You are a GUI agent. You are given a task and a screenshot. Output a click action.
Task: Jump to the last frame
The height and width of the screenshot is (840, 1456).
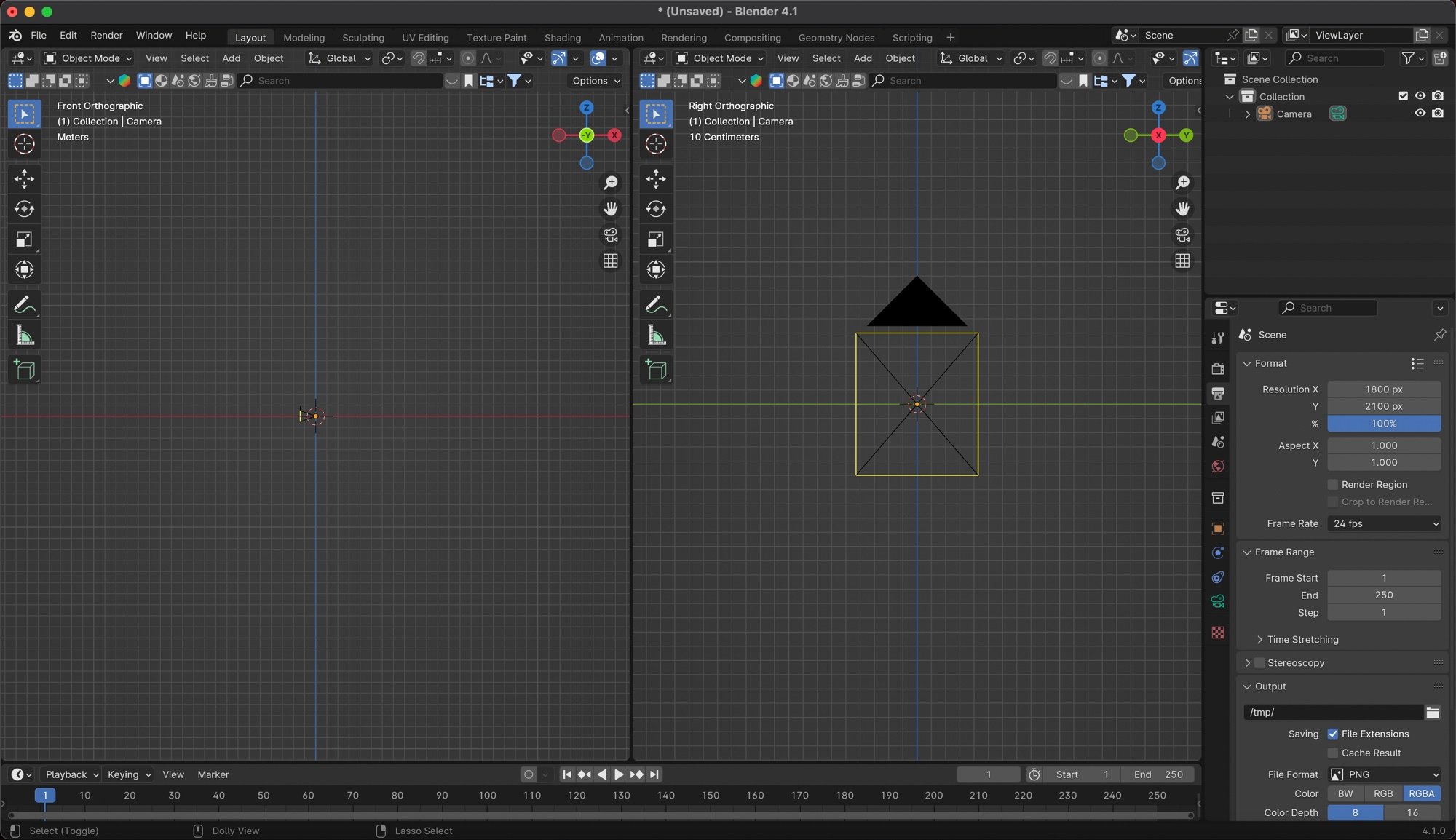point(654,775)
